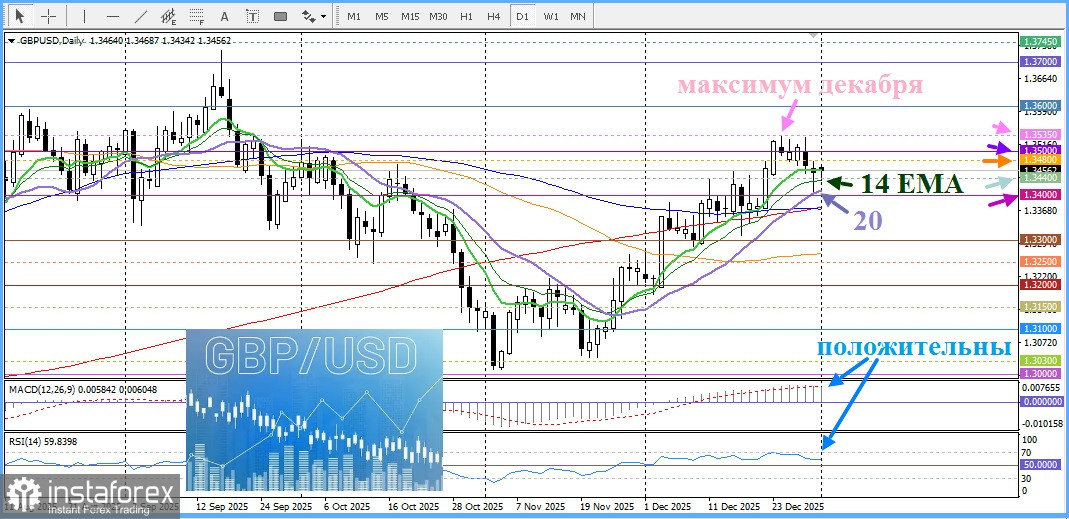The width and height of the screenshot is (1069, 519).
Task: Click the 1 Dec 2025 date label
Action: coord(667,507)
